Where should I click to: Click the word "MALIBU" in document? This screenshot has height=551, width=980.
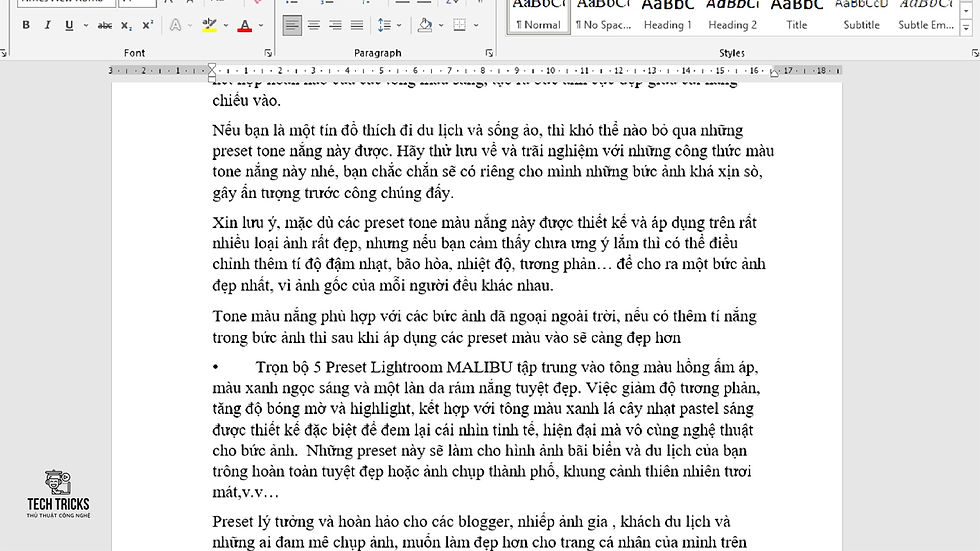click(479, 367)
